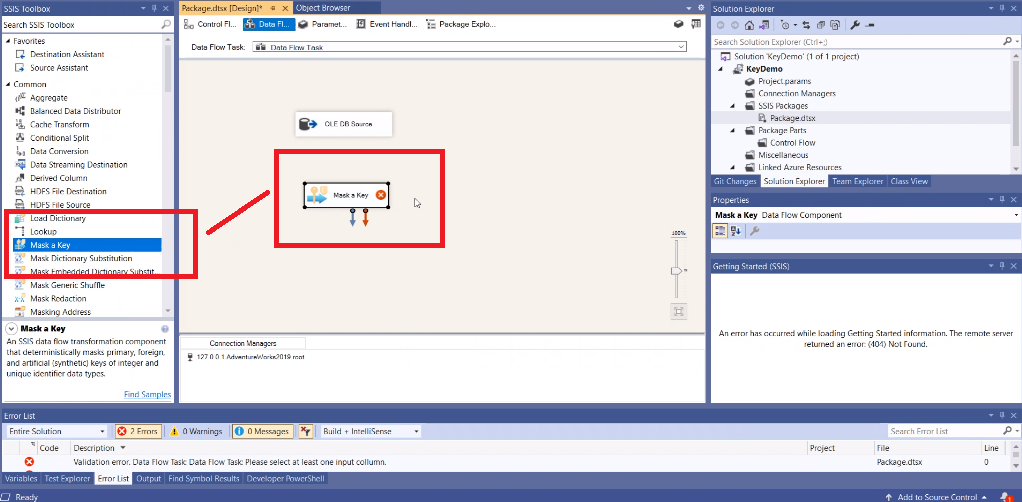Click the Mask a Key error icon
The image size is (1022, 502).
[x=381, y=195]
